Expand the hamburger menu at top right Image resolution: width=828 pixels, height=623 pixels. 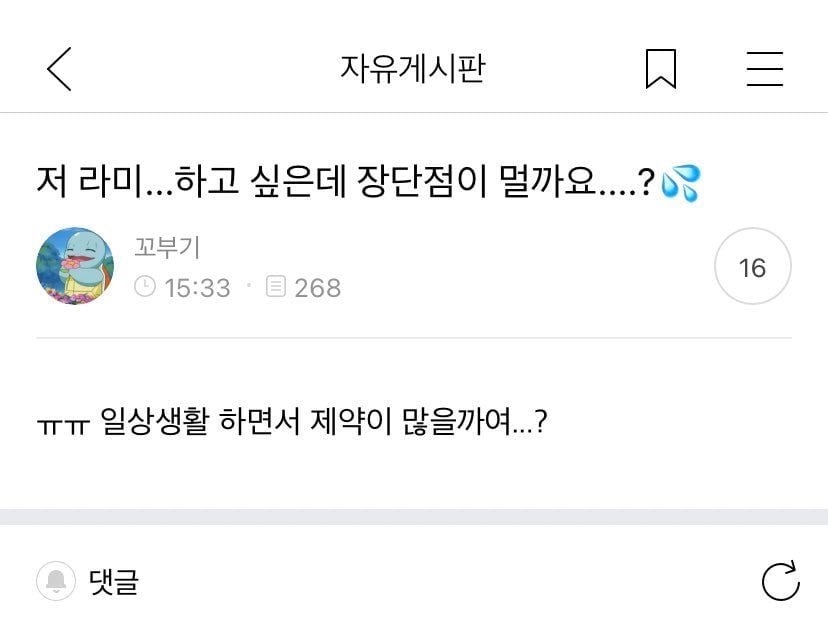coord(763,66)
